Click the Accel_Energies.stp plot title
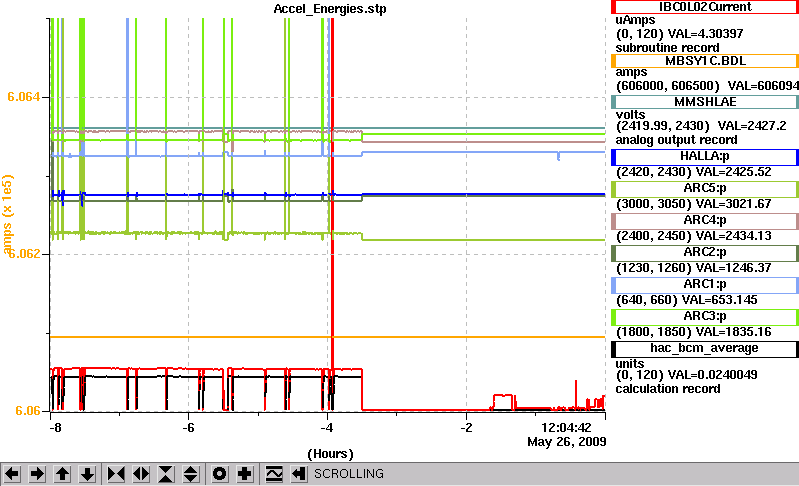Viewport: 799px width, 486px height. click(x=330, y=9)
